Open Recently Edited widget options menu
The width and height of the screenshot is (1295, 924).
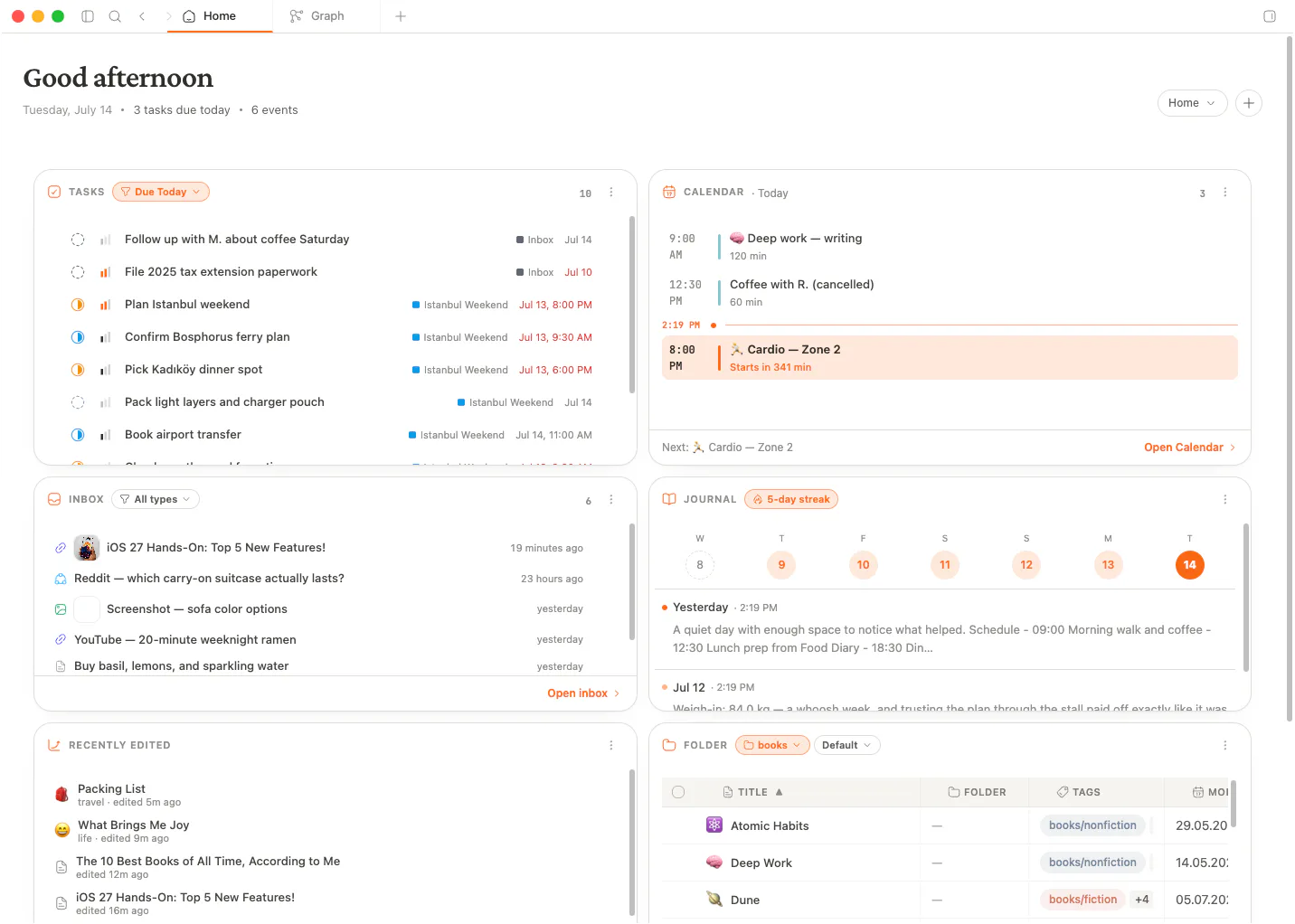[611, 746]
